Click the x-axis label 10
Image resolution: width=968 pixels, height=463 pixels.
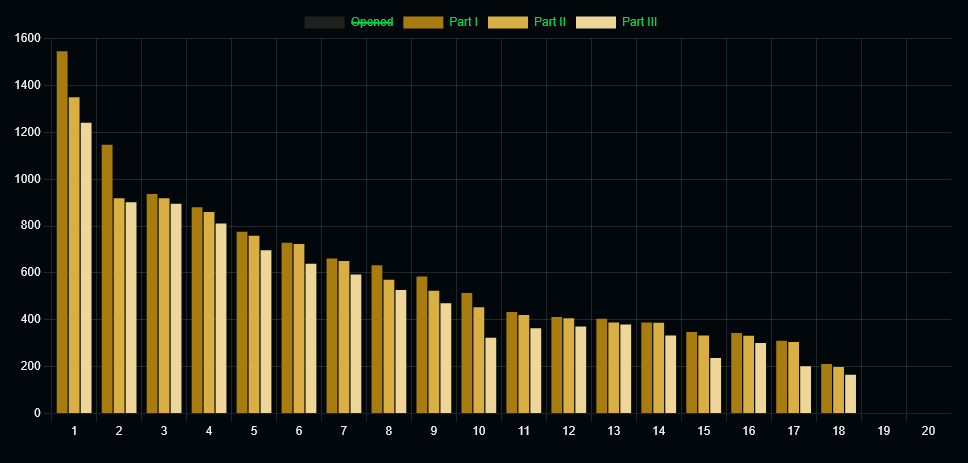[479, 431]
